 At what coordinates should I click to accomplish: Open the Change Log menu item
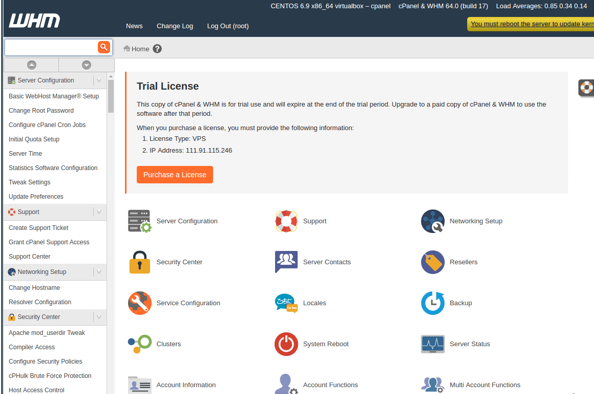(x=175, y=26)
